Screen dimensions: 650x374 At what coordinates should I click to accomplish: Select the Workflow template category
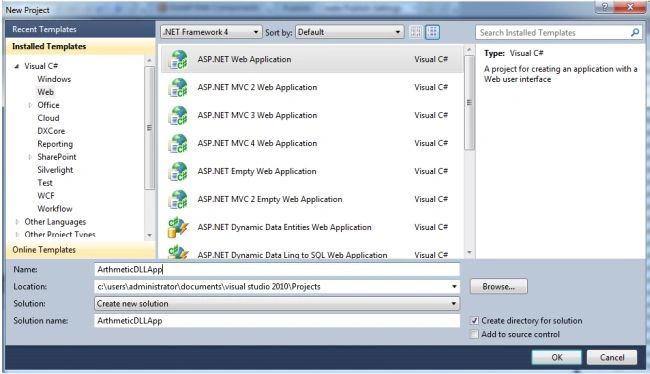click(x=55, y=209)
